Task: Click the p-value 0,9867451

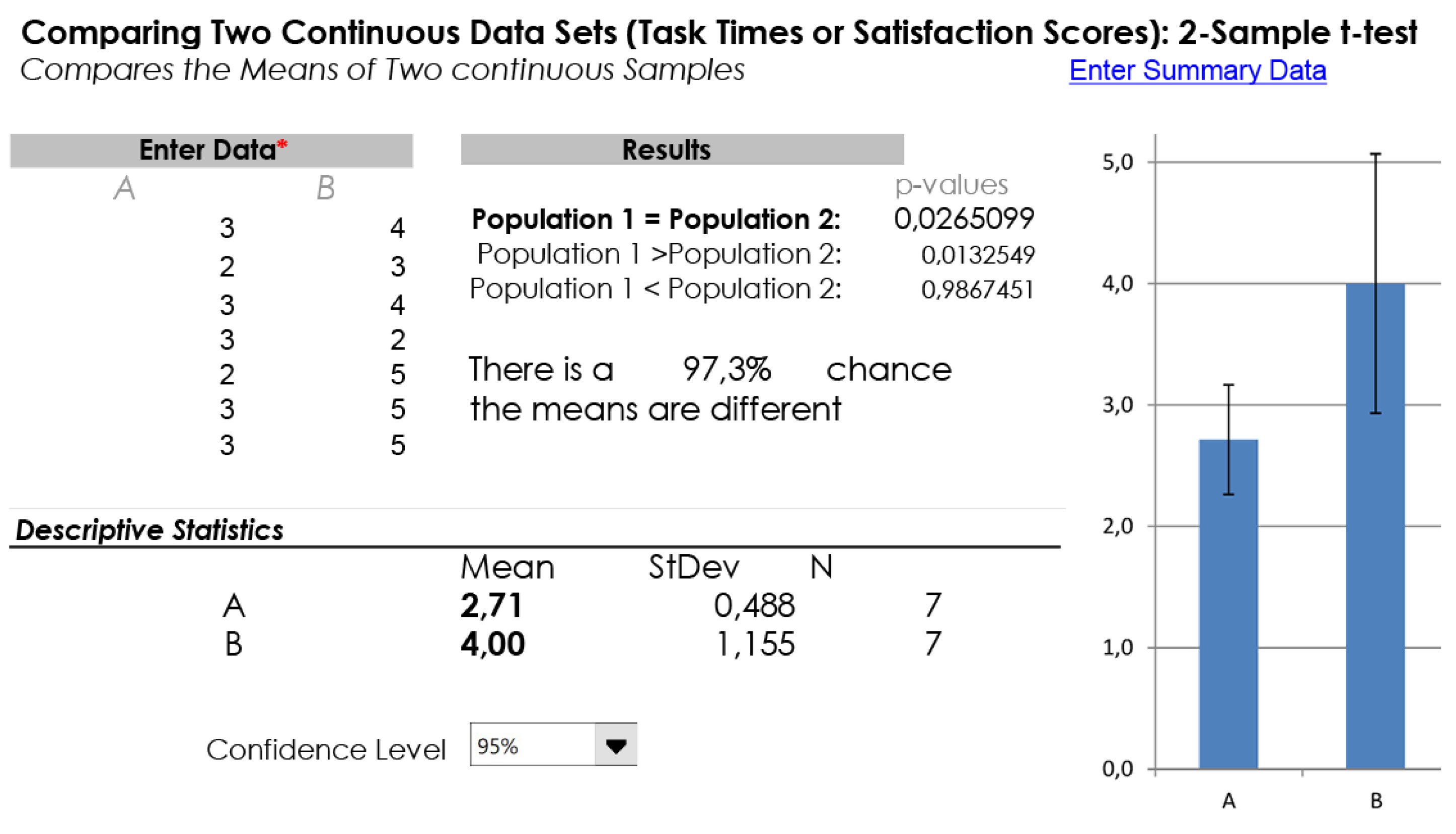Action: tap(977, 290)
